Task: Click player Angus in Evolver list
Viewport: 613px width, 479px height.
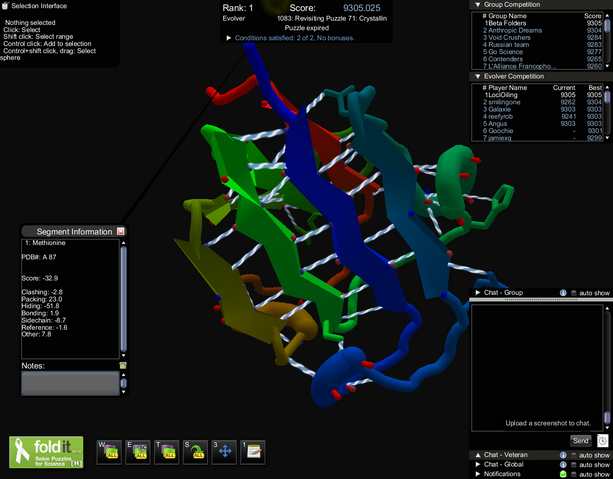Action: pyautogui.click(x=497, y=124)
